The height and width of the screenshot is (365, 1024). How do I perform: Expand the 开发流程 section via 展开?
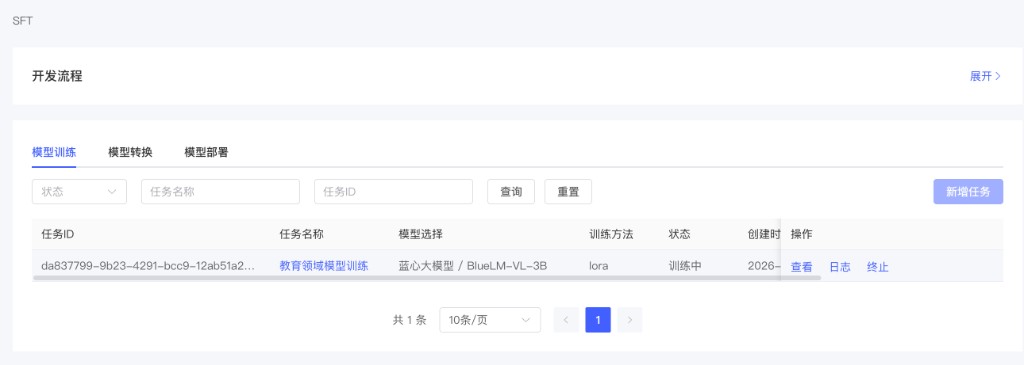[x=985, y=76]
